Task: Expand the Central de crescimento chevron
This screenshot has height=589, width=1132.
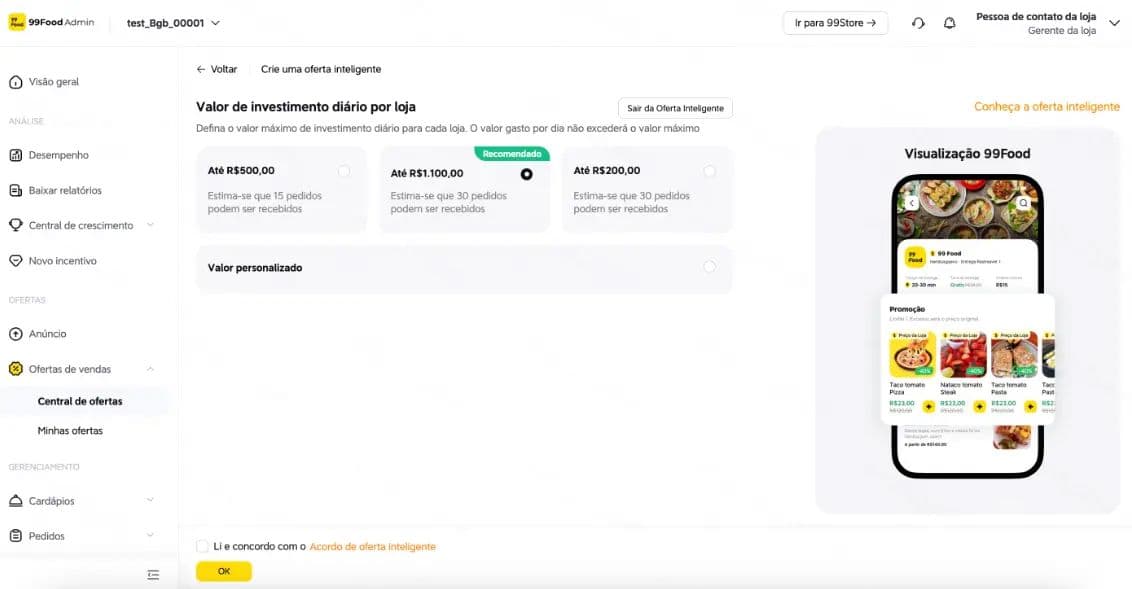Action: coord(150,225)
